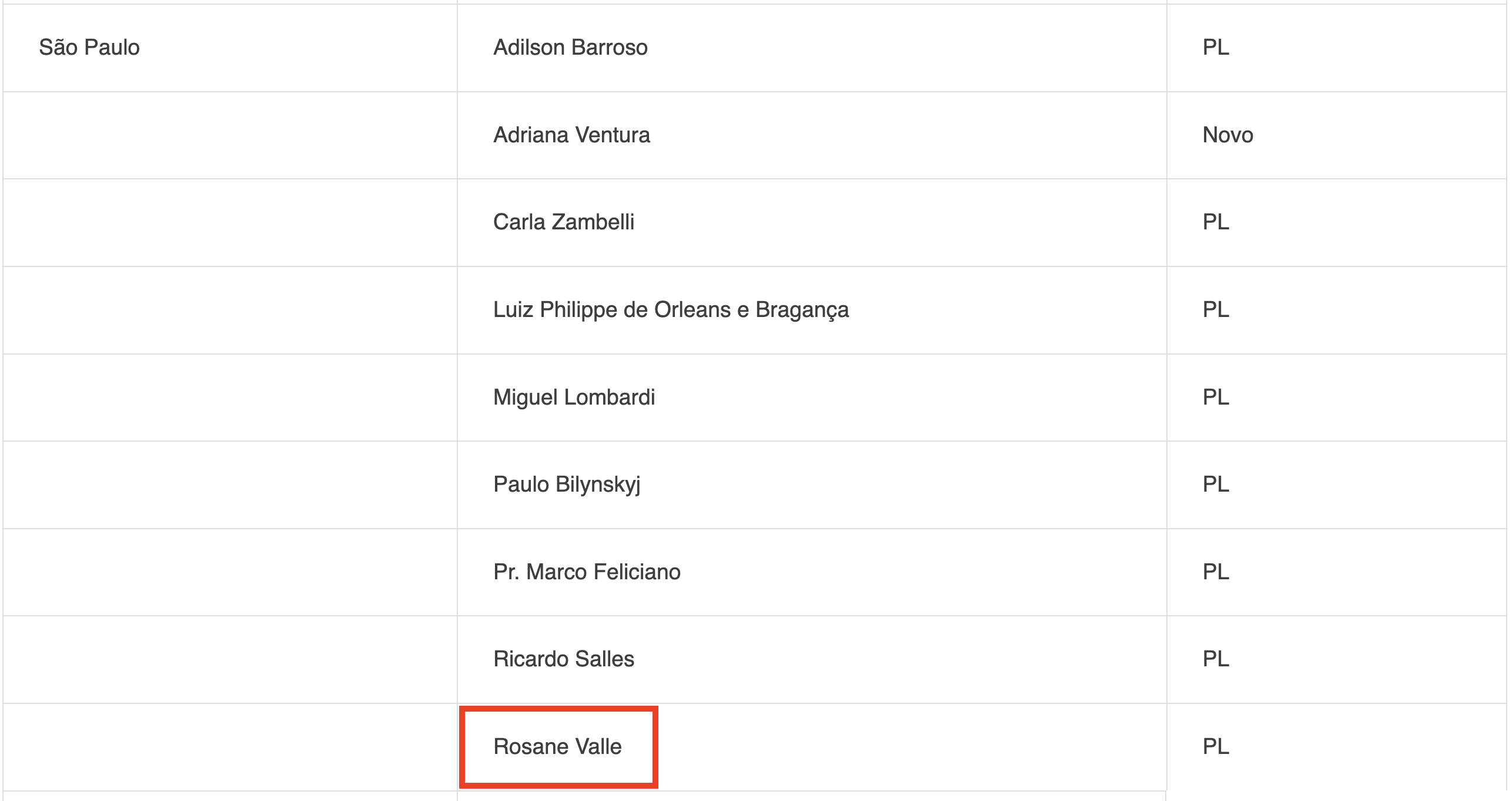Select PL beside Paulo Bilynskyj
Screen dimensions: 1512x801
point(1216,484)
